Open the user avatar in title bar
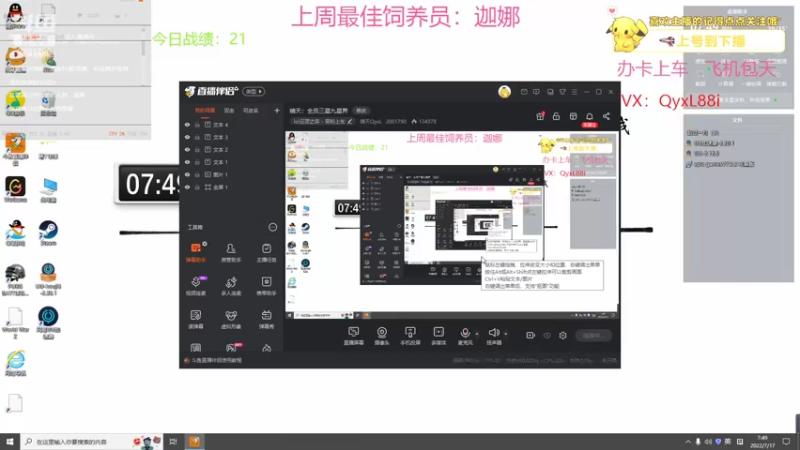This screenshot has width=800, height=450. coord(504,92)
